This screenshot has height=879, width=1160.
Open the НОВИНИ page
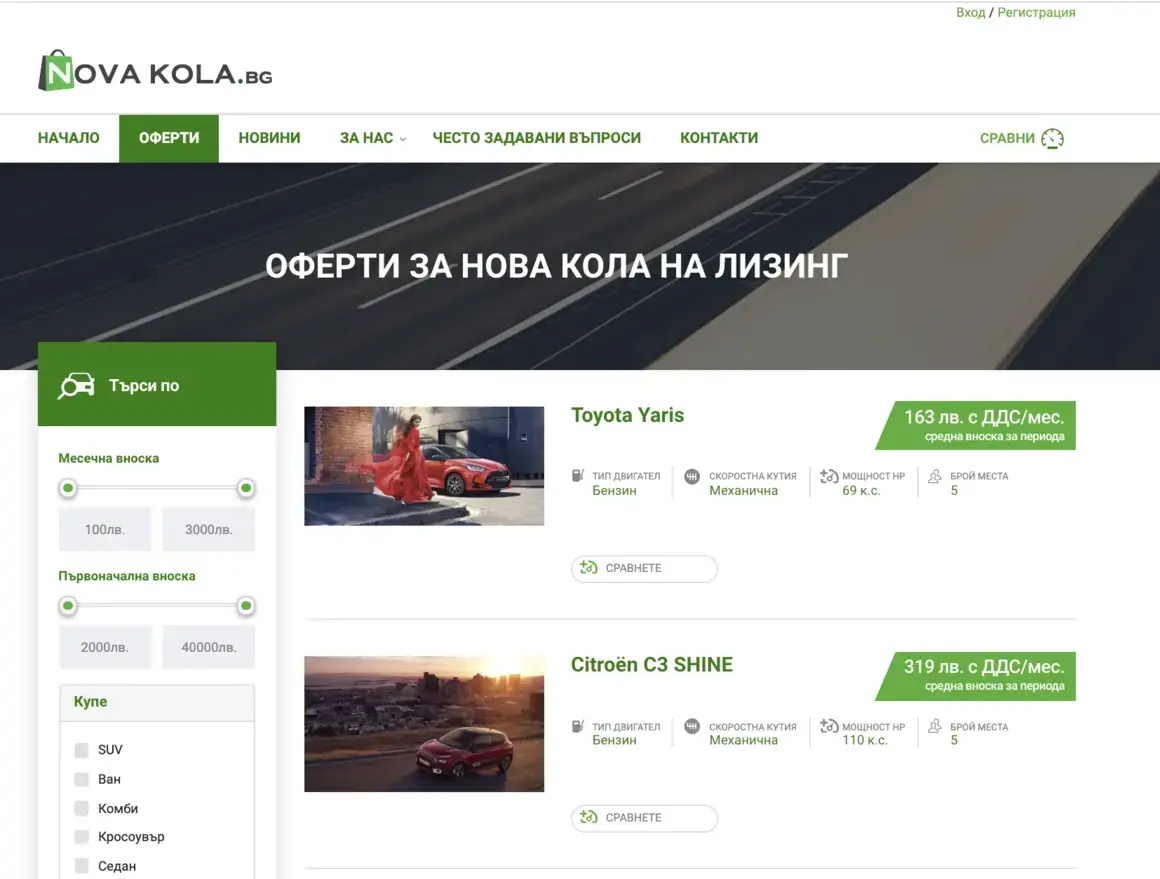click(269, 138)
